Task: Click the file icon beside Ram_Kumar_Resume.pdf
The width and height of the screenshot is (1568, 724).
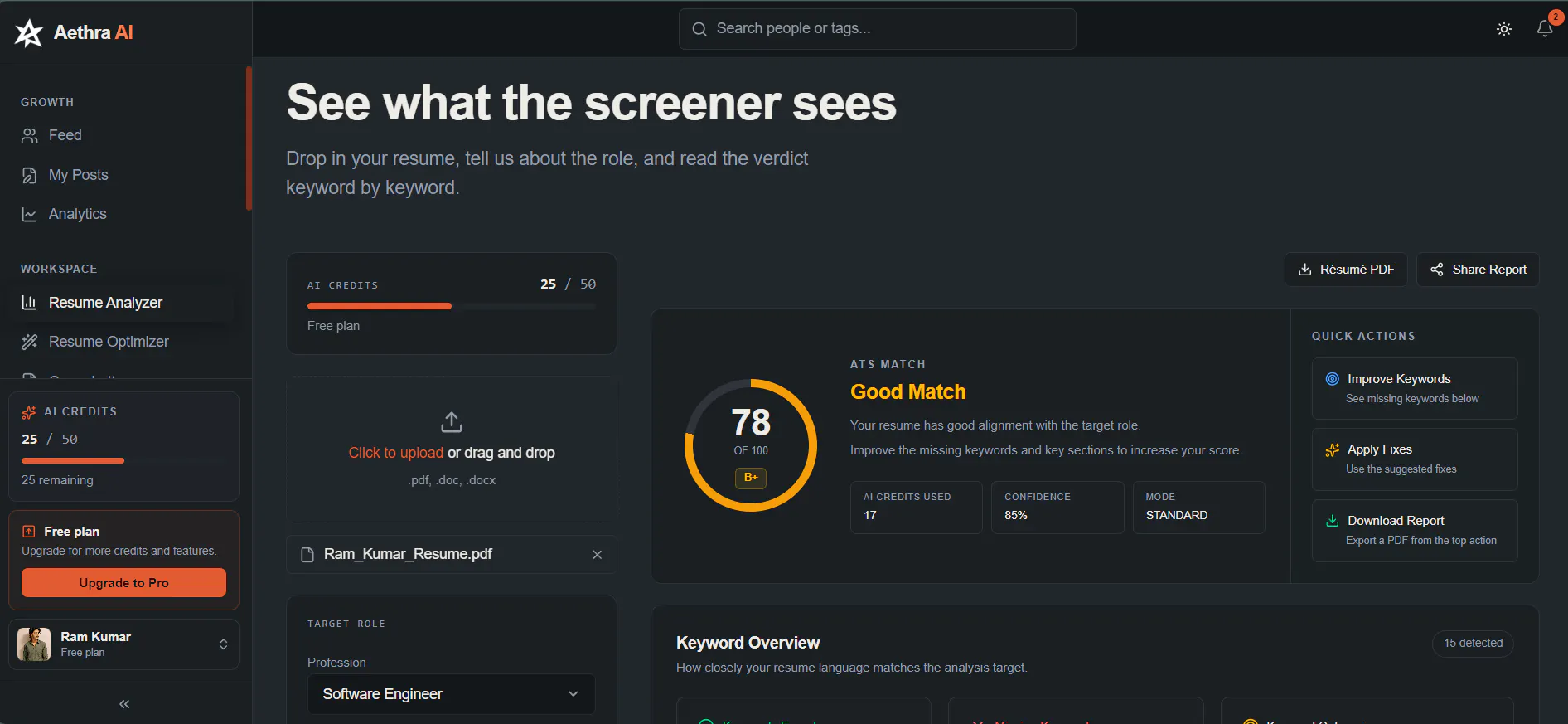Action: (x=307, y=555)
